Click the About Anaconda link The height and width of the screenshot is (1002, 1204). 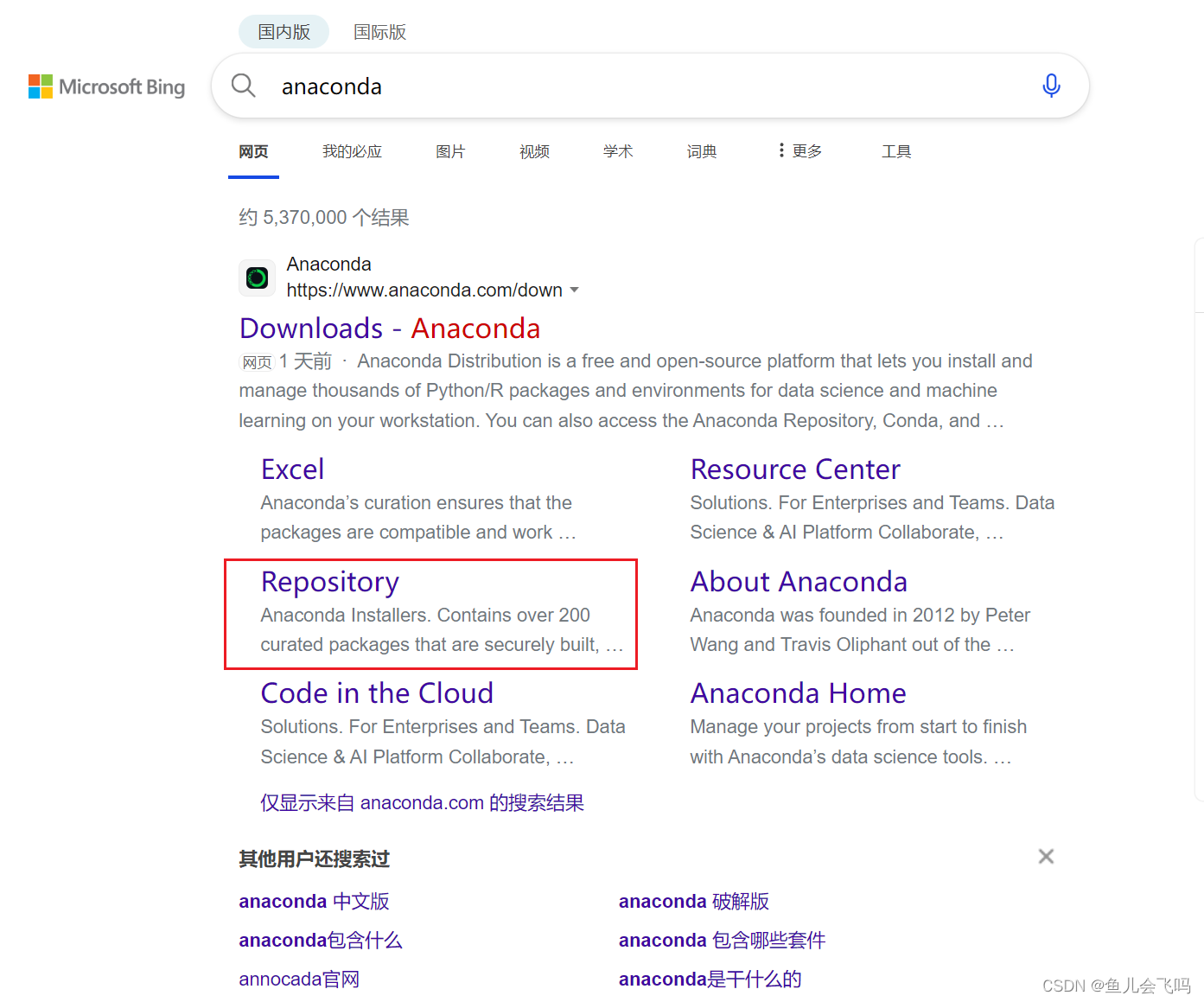point(798,582)
